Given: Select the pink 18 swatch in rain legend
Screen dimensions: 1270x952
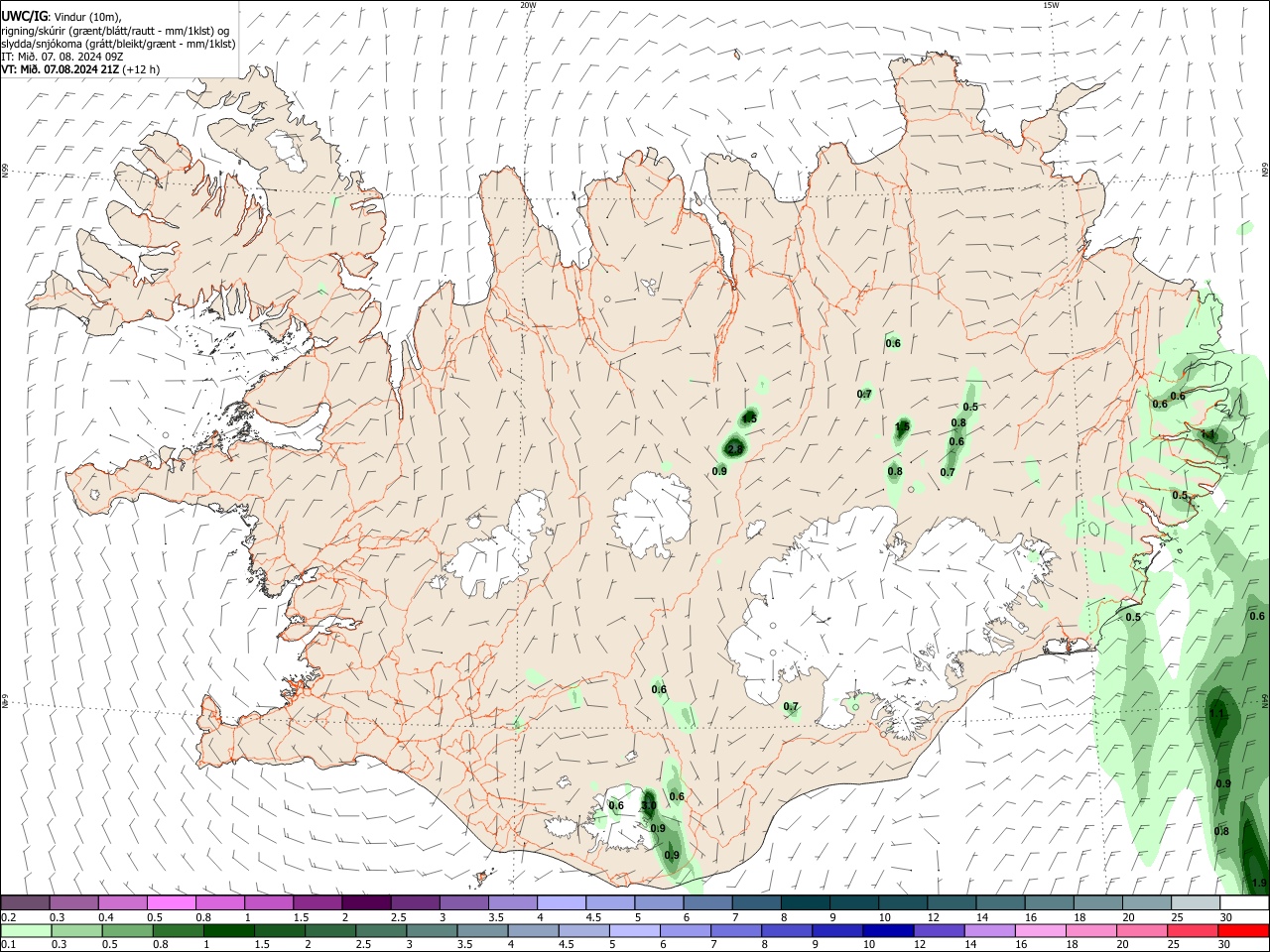Looking at the screenshot, I should tap(1092, 930).
